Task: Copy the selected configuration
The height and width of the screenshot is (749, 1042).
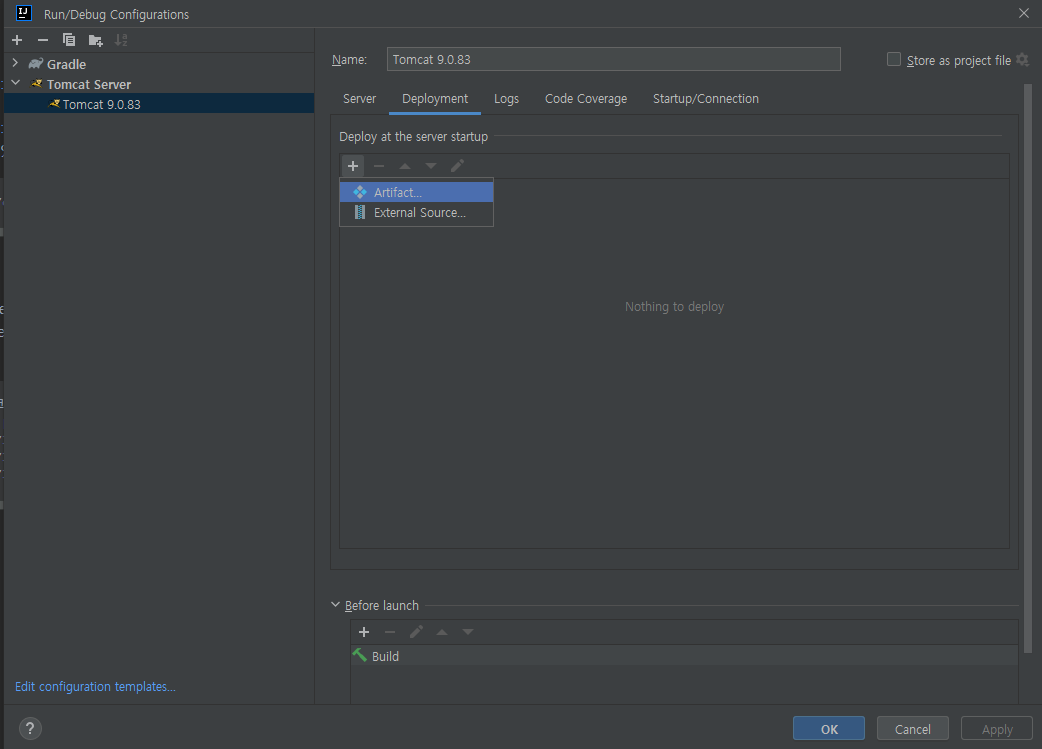Action: pyautogui.click(x=68, y=40)
